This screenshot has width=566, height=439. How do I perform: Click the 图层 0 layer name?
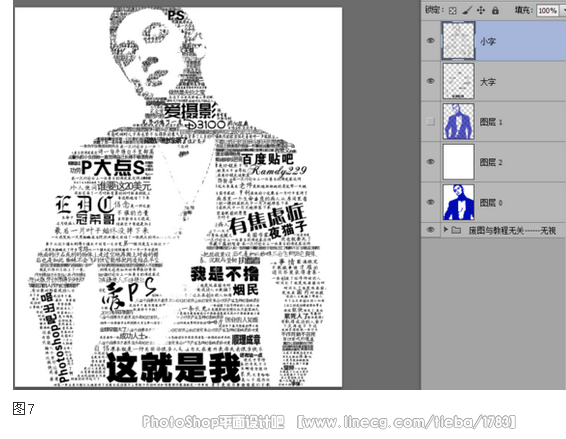pos(491,203)
